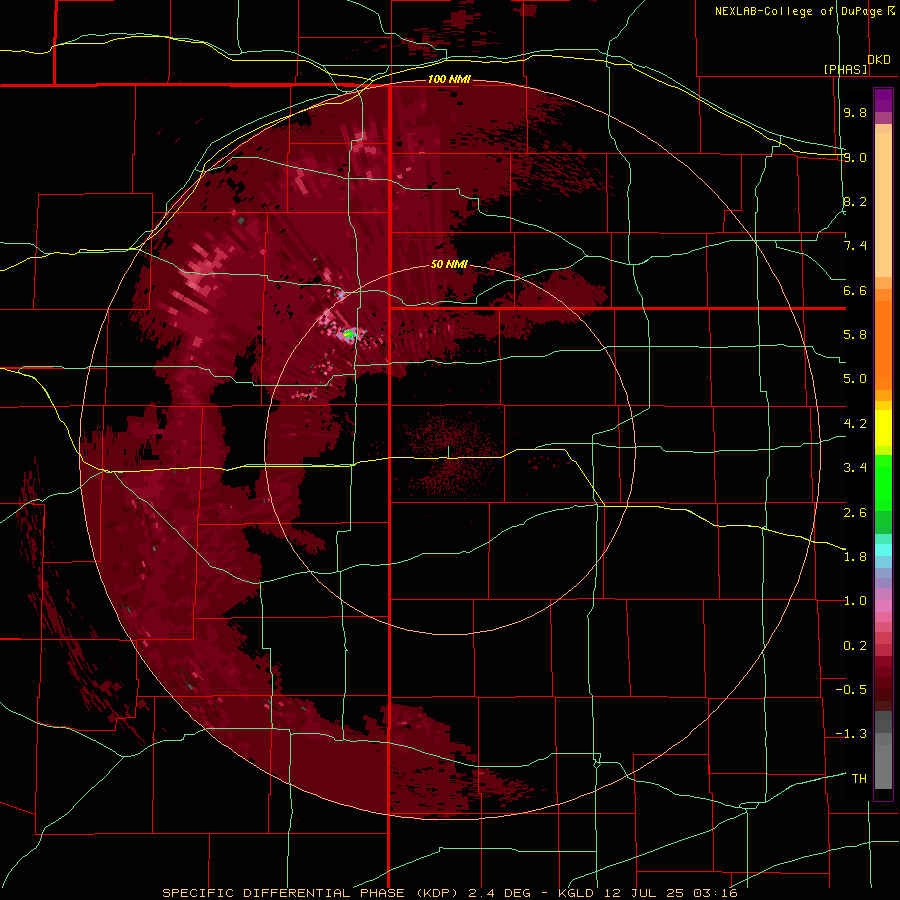The height and width of the screenshot is (900, 900).
Task: Click the 9.0 scale value
Action: (855, 157)
